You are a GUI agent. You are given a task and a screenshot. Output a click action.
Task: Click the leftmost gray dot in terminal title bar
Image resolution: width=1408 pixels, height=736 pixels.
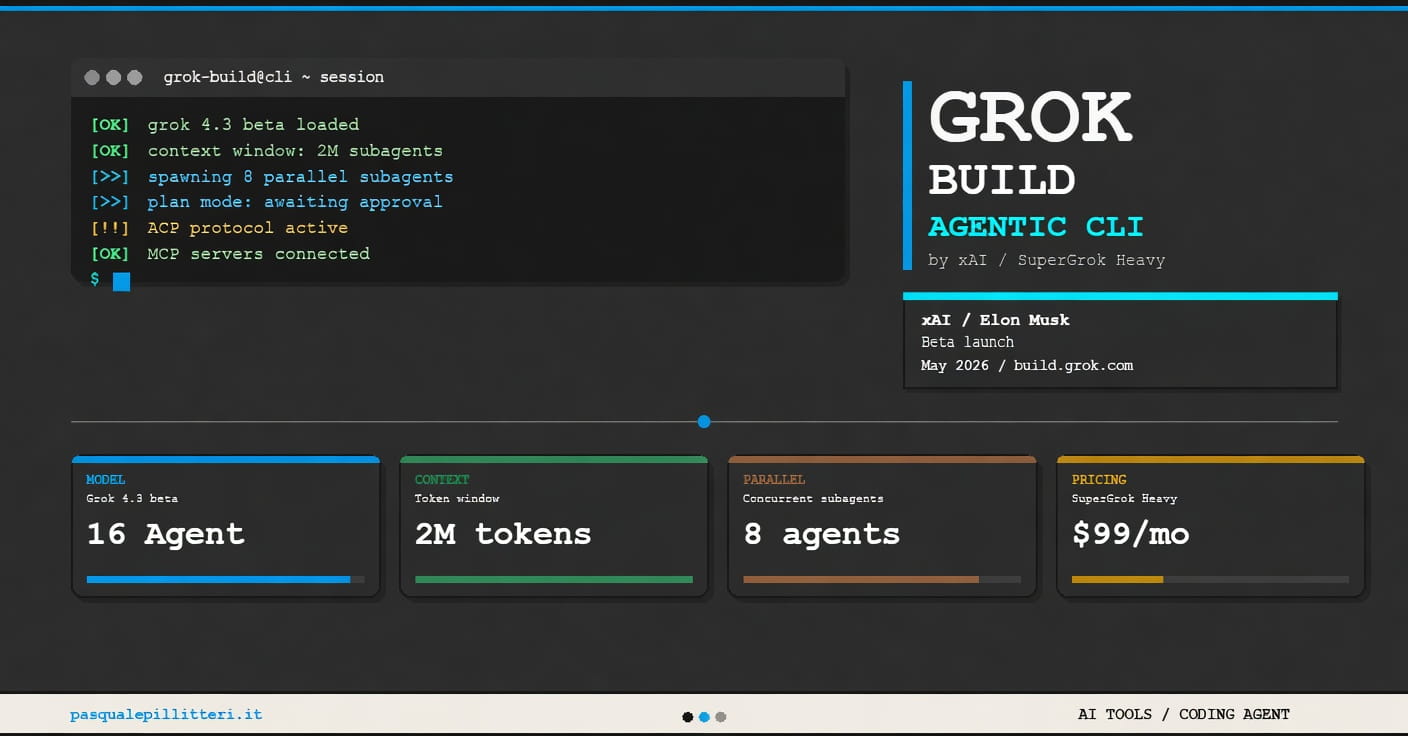pos(92,77)
